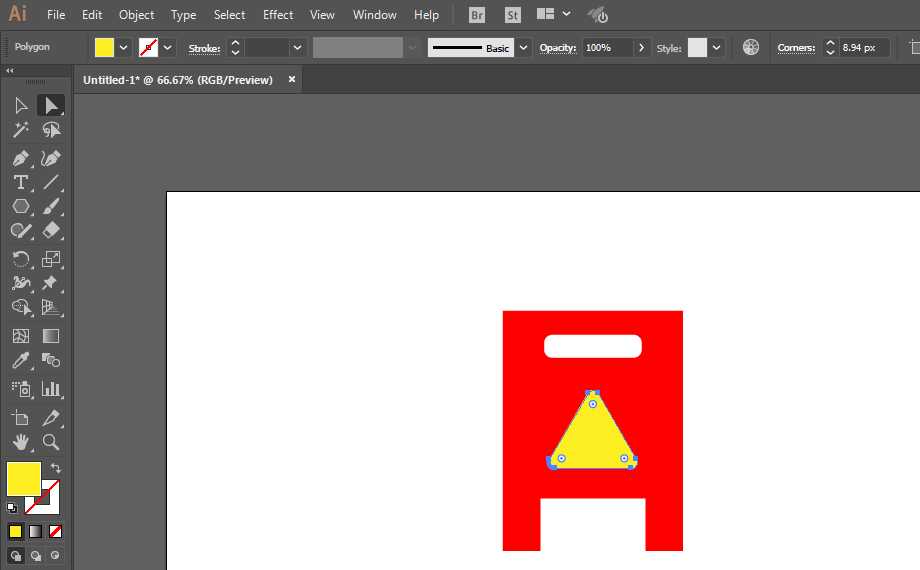Select the Type tool
The width and height of the screenshot is (920, 570).
point(20,182)
